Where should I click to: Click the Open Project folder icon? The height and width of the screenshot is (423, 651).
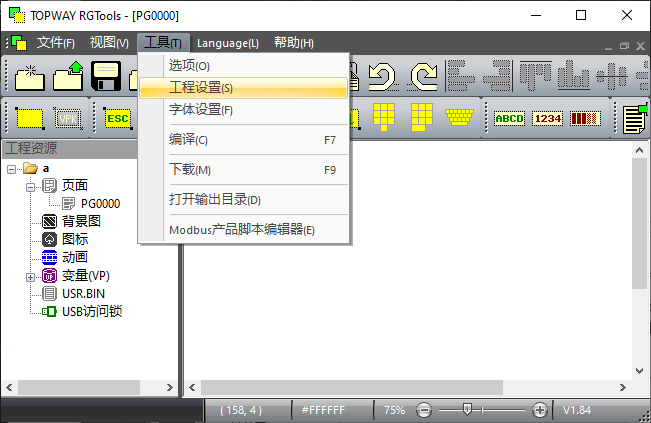click(68, 76)
